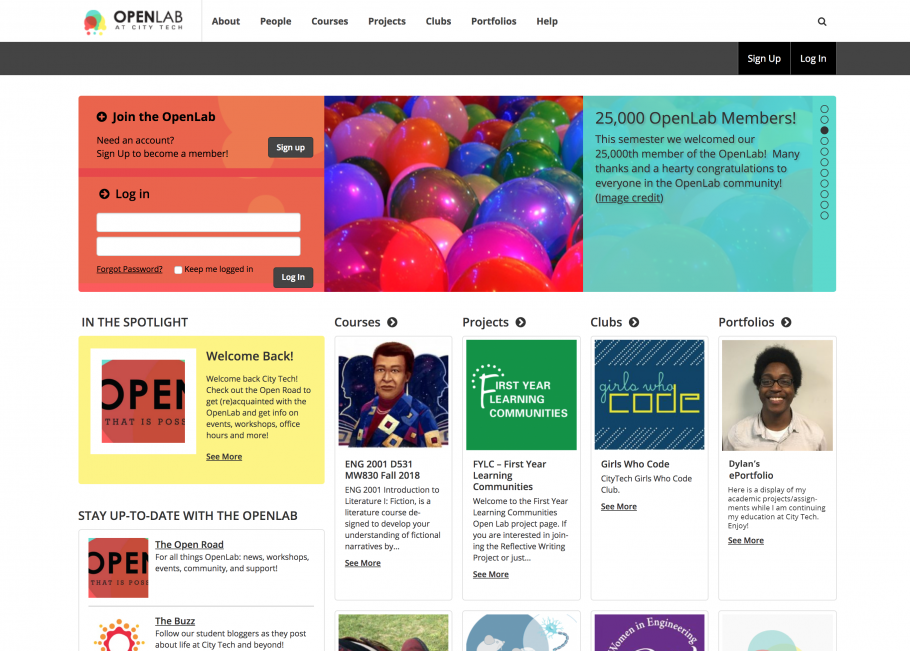Open the Image credit link
This screenshot has height=651, width=910.
[x=629, y=198]
